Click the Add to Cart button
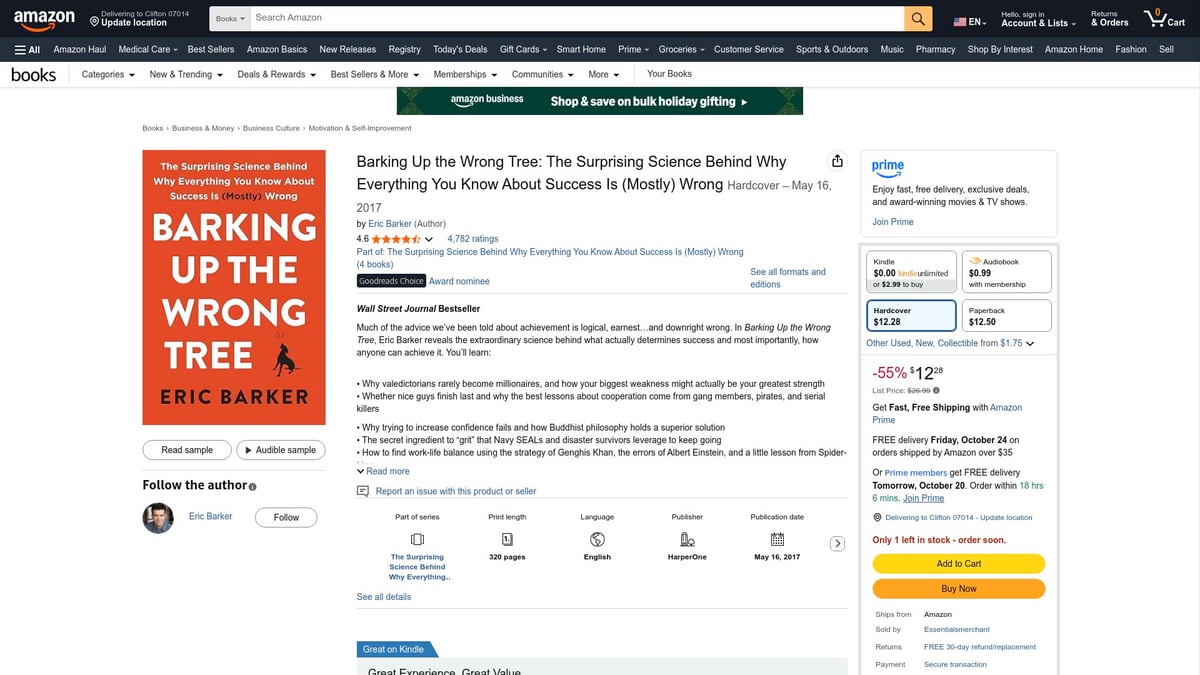 tap(958, 564)
